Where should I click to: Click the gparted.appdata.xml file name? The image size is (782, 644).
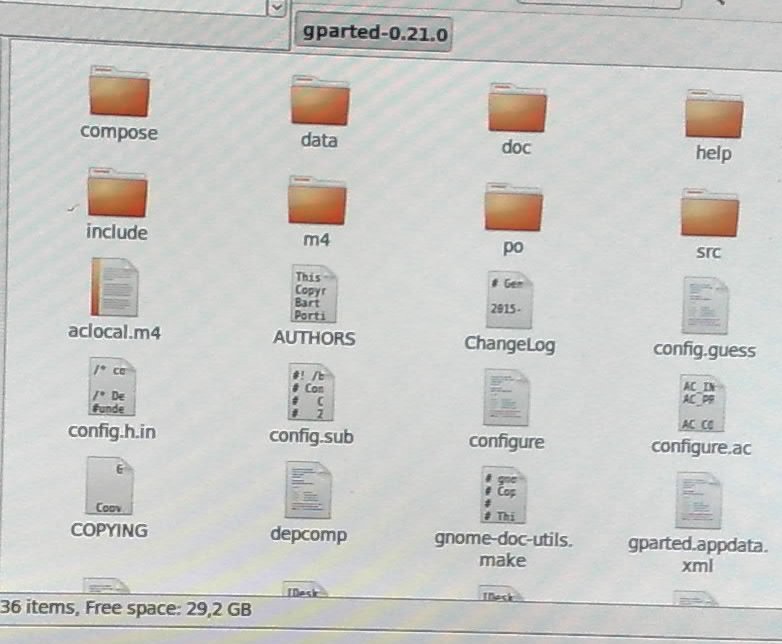pyautogui.click(x=697, y=555)
